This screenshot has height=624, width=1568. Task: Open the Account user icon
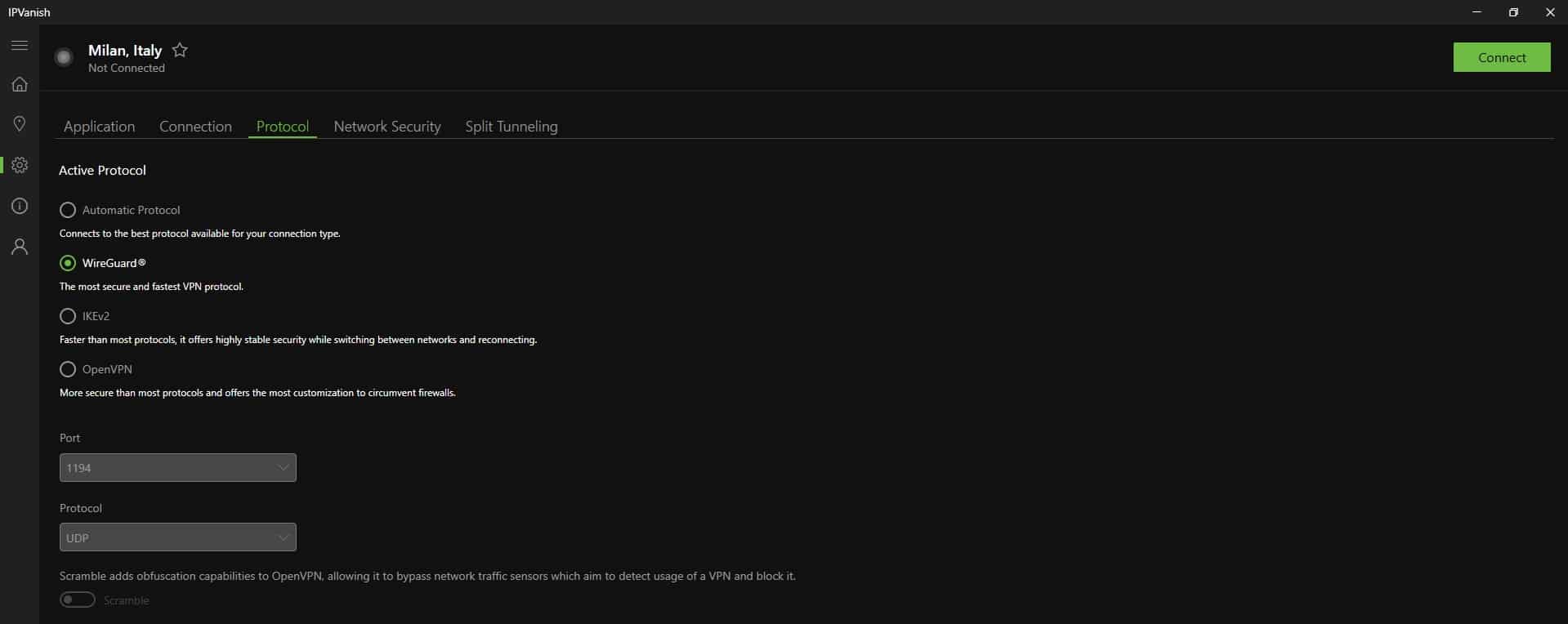point(20,247)
